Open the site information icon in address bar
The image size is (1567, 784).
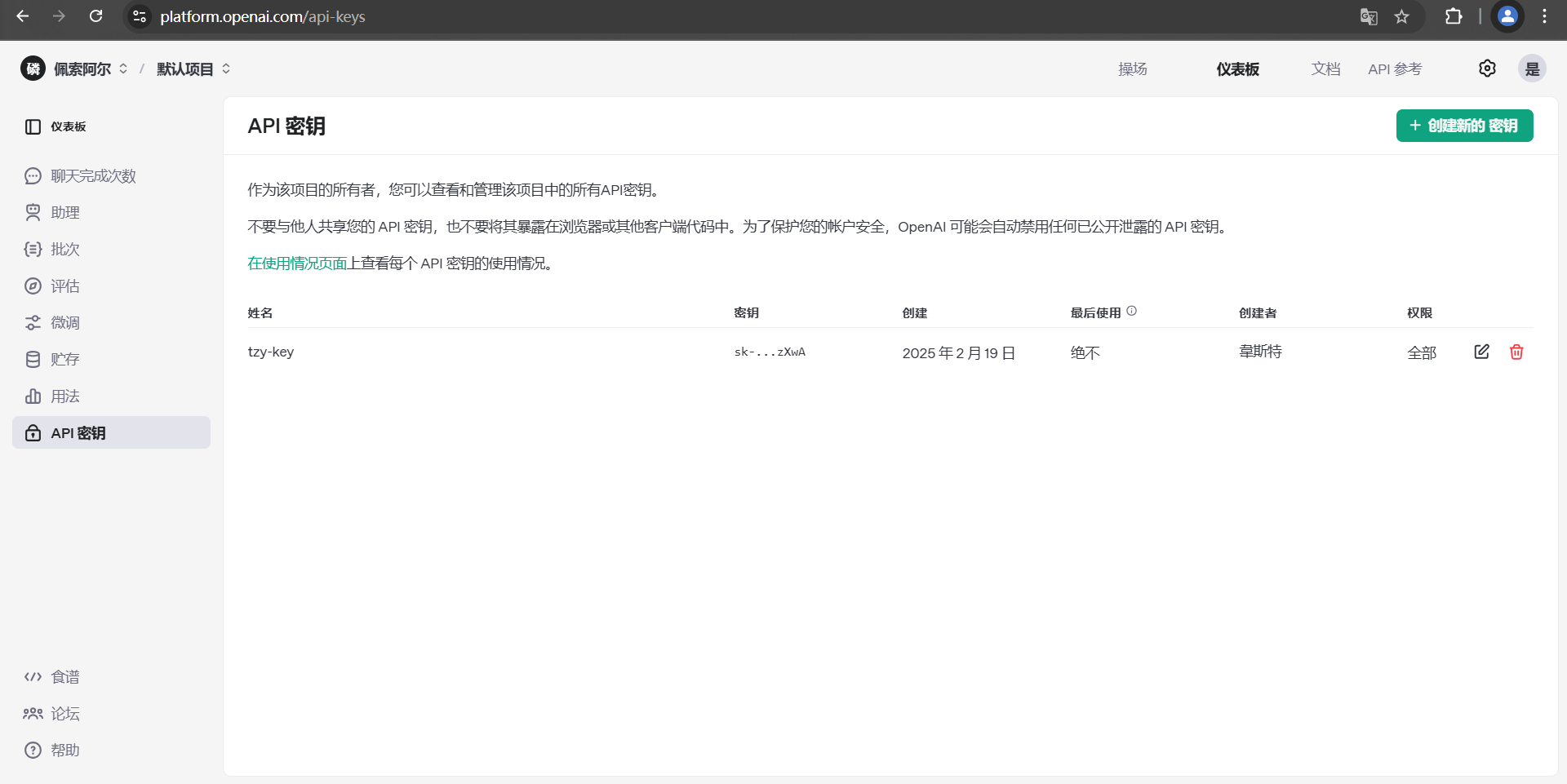point(140,16)
